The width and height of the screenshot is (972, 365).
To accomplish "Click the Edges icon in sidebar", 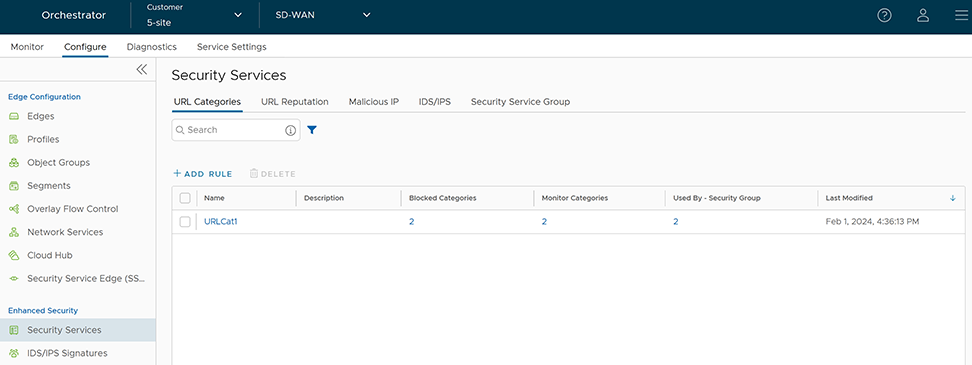I will click(x=14, y=117).
